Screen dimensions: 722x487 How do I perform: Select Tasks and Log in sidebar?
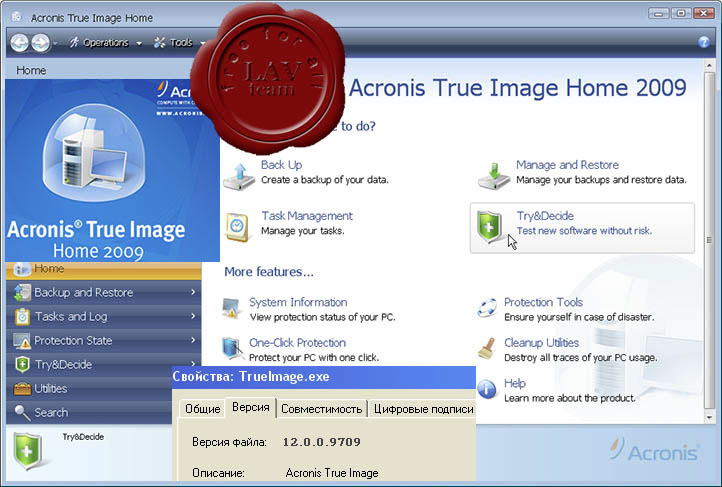[x=104, y=317]
